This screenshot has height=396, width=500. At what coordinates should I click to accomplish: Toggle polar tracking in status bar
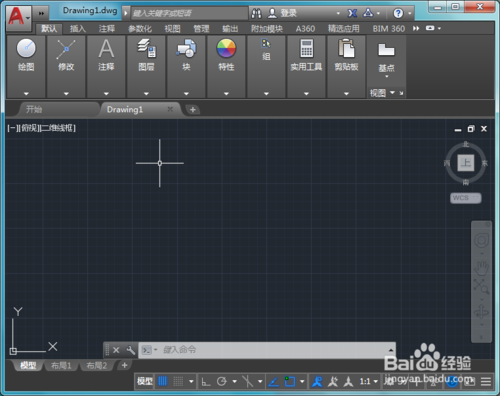click(221, 381)
